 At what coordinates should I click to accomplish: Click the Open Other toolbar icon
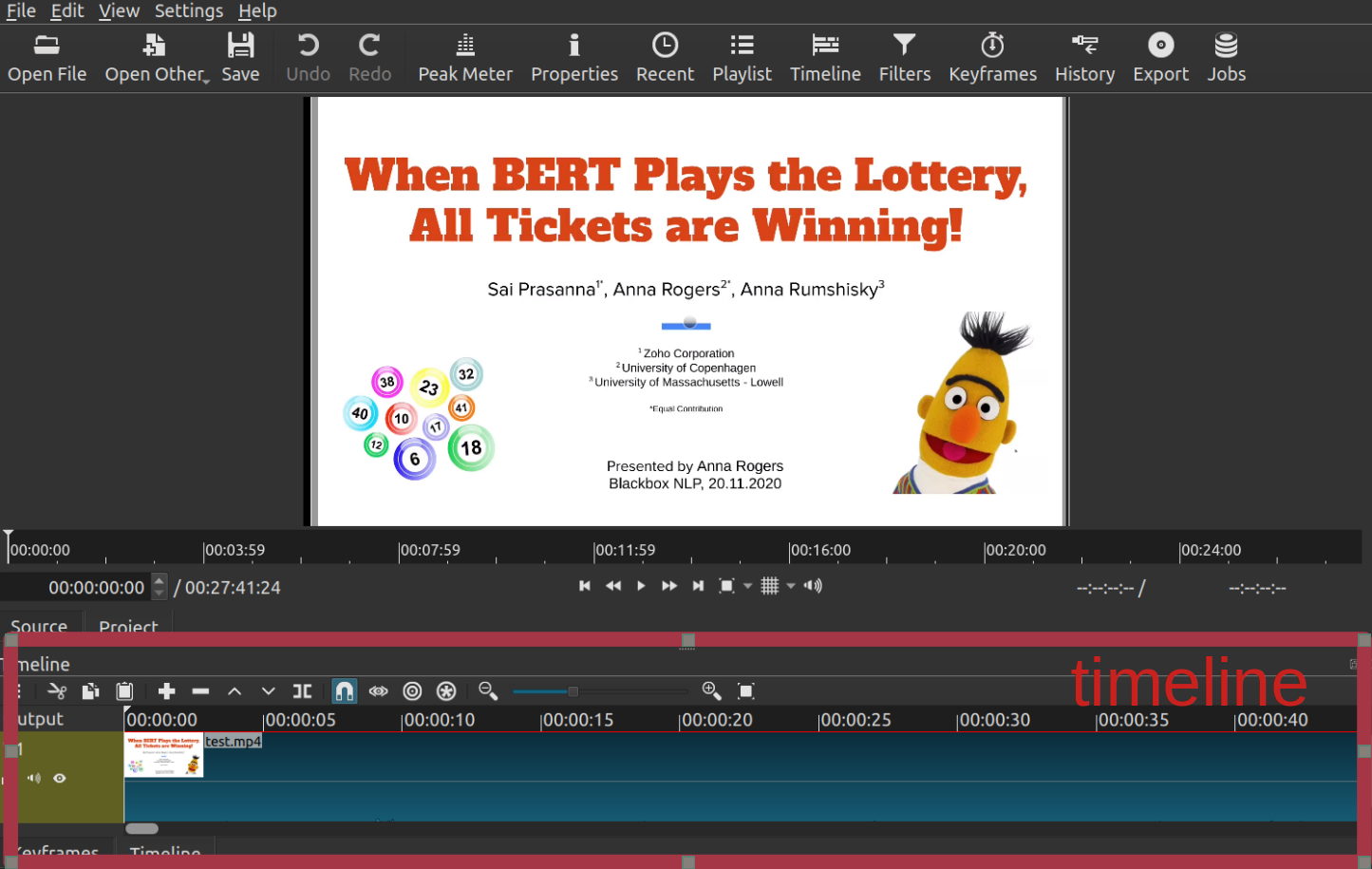[x=154, y=58]
